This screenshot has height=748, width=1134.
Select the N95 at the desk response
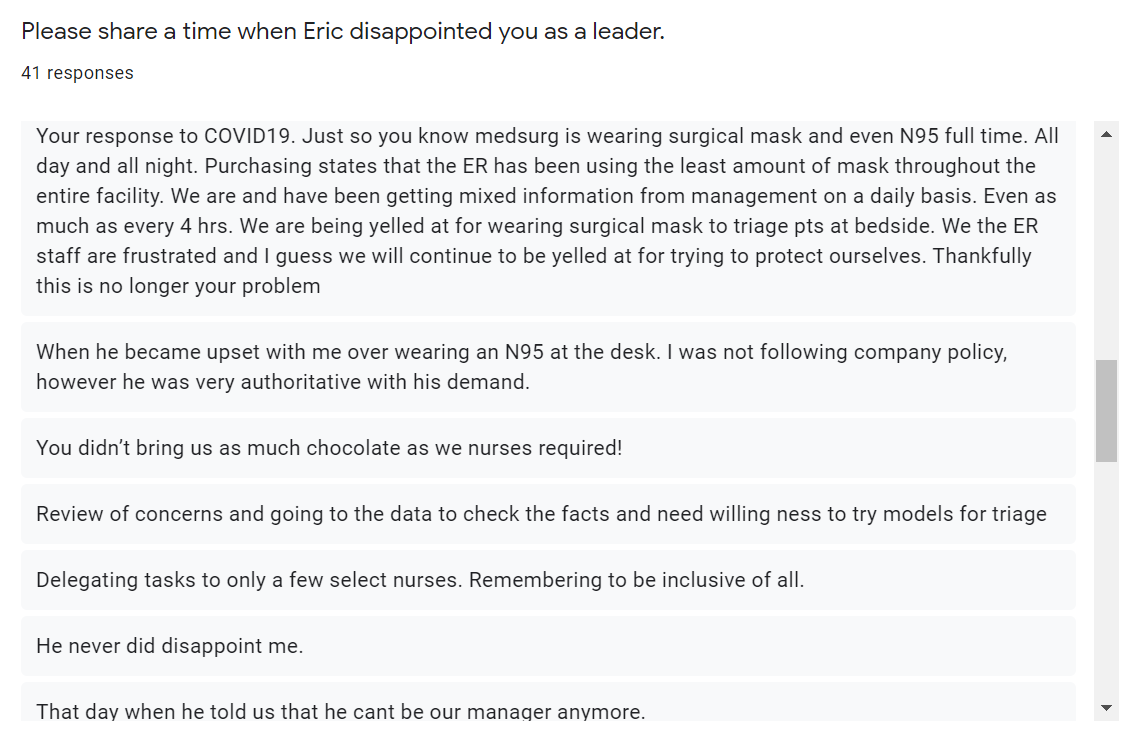548,367
